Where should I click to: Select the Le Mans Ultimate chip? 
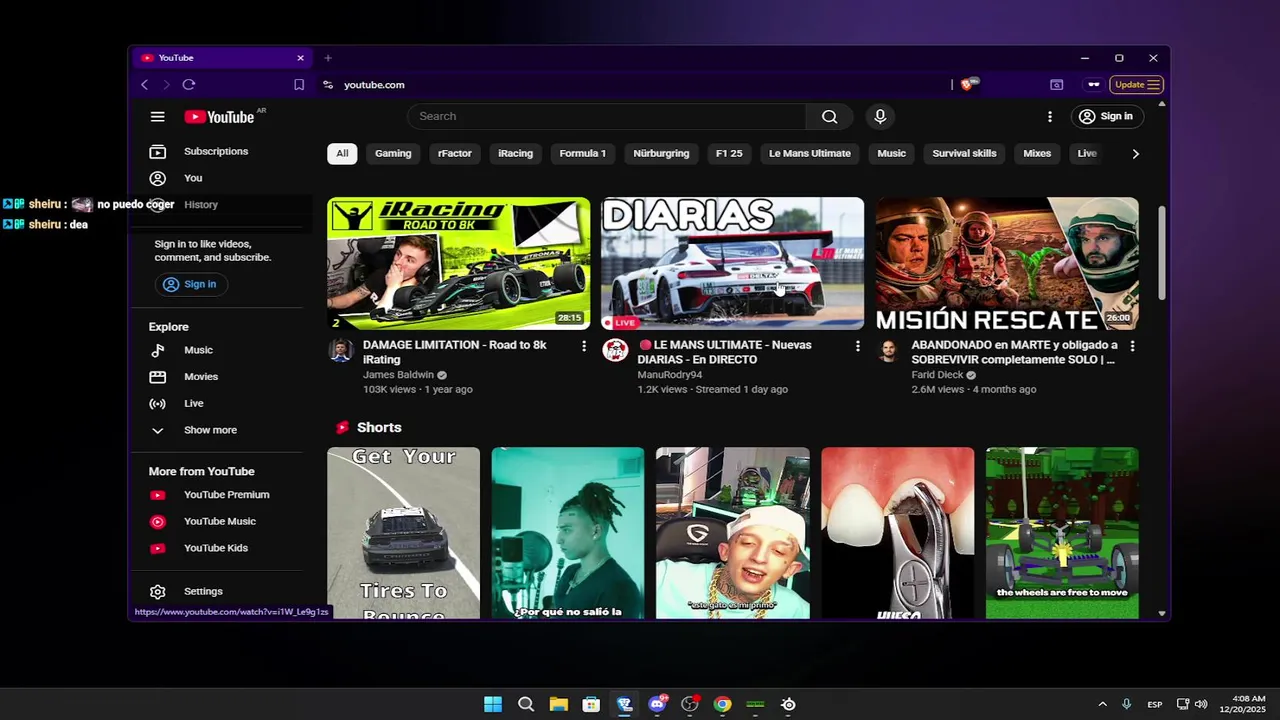tap(810, 154)
